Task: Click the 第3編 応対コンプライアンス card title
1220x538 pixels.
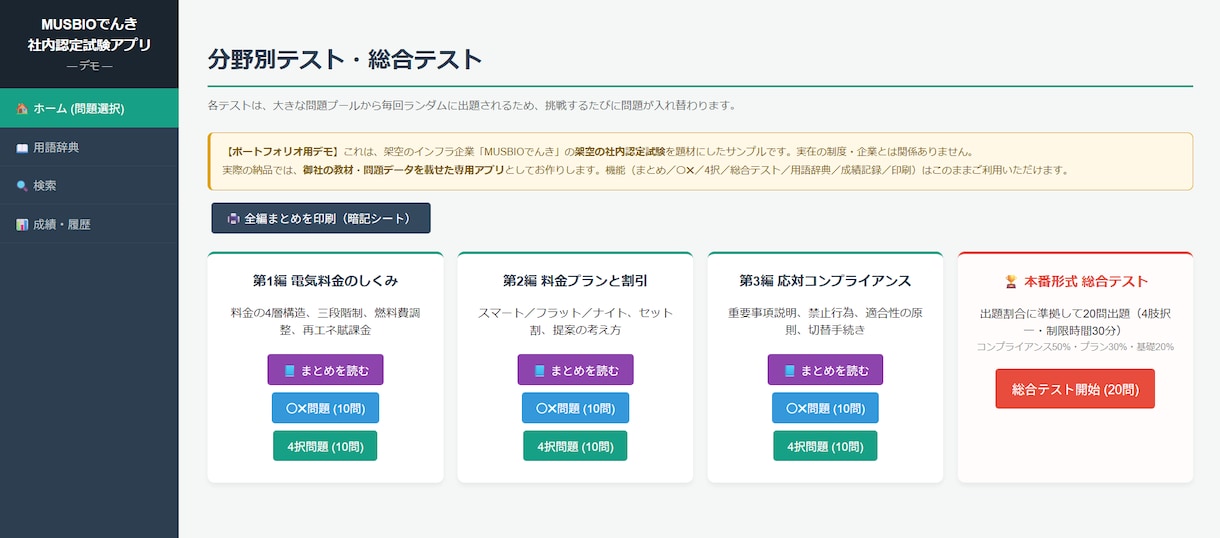Action: pos(825,281)
